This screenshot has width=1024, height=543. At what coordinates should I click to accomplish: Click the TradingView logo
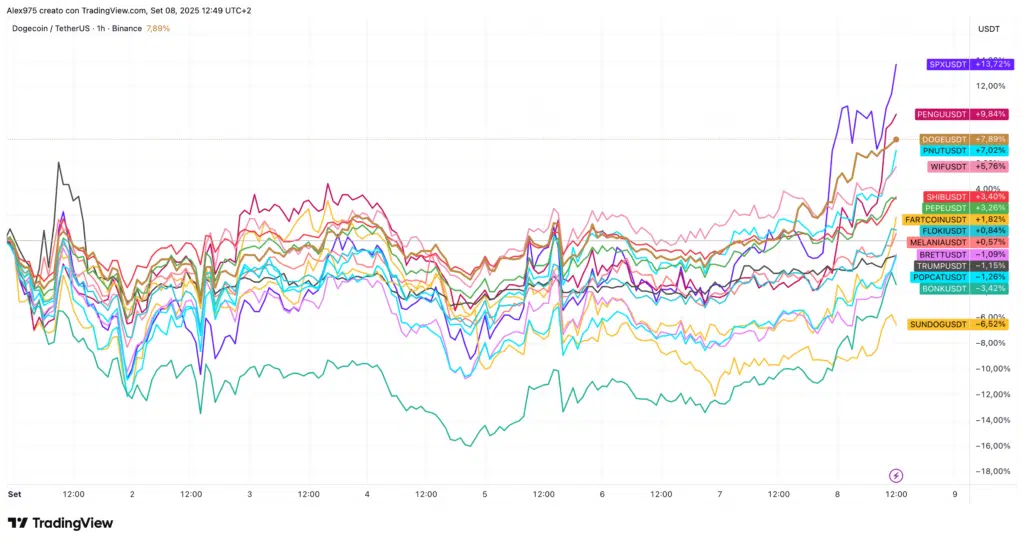coord(60,523)
